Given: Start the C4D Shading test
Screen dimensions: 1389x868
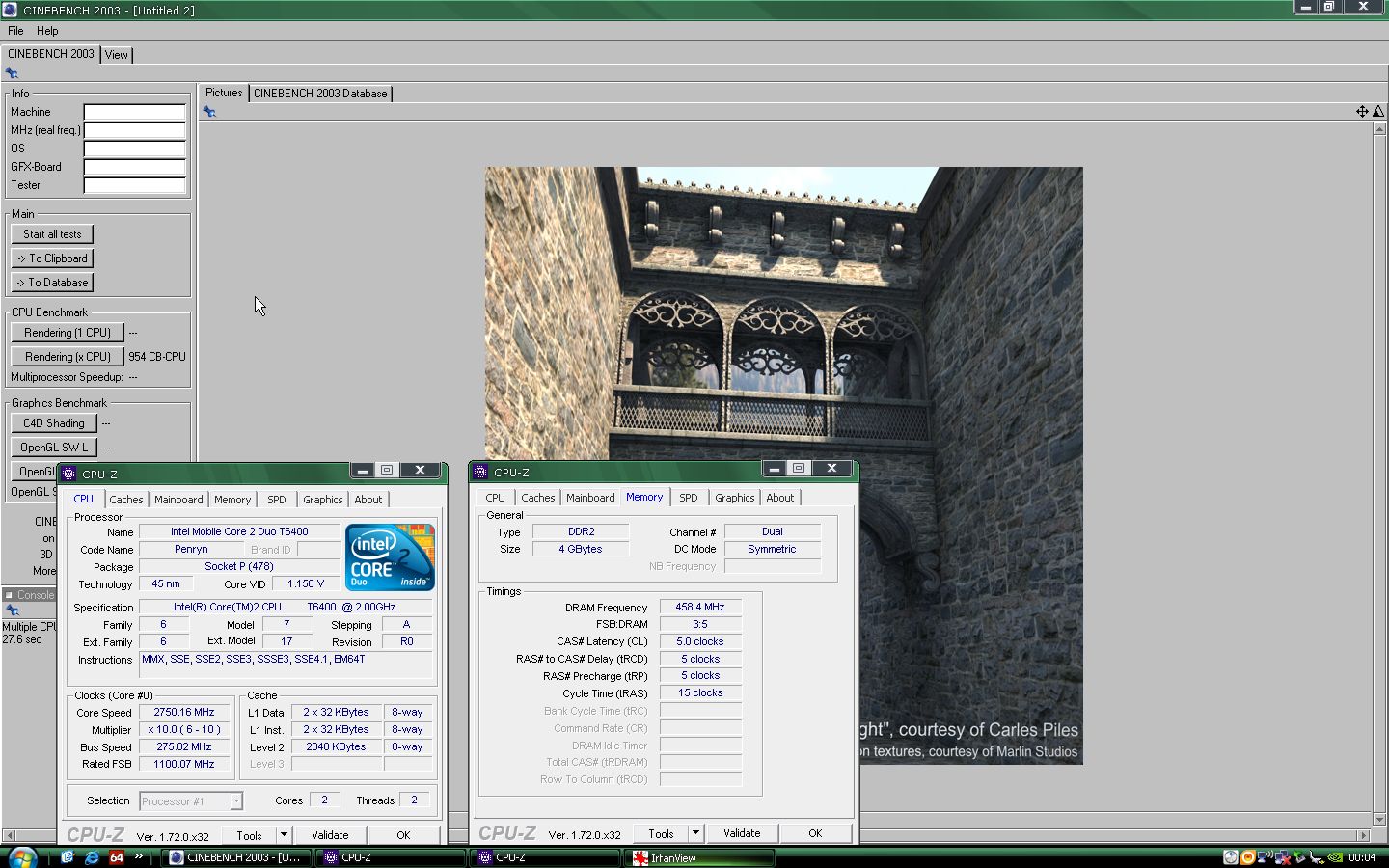Looking at the screenshot, I should (x=54, y=423).
